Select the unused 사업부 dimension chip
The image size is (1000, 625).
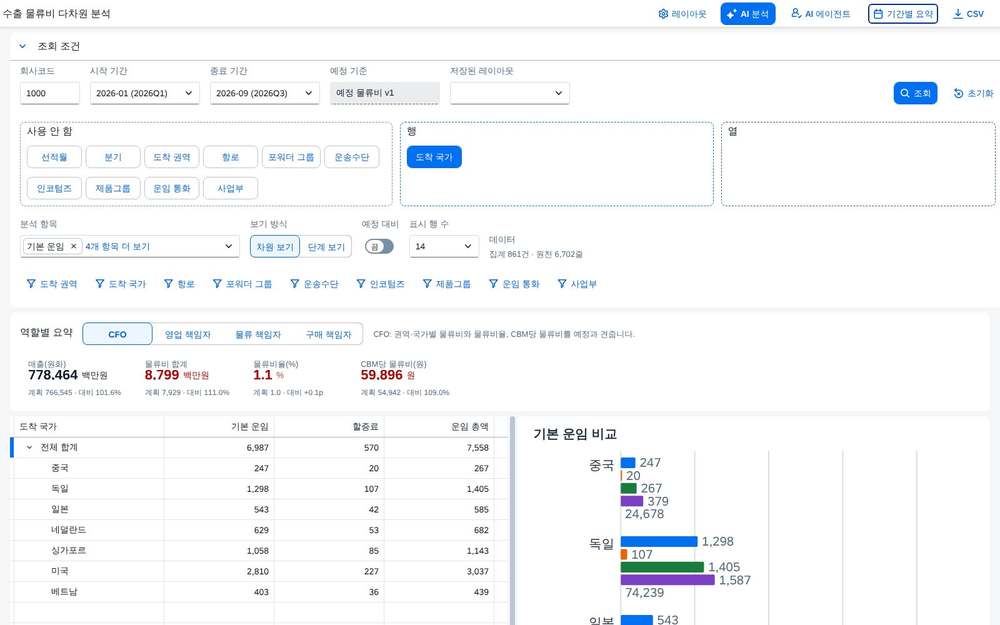click(x=230, y=188)
